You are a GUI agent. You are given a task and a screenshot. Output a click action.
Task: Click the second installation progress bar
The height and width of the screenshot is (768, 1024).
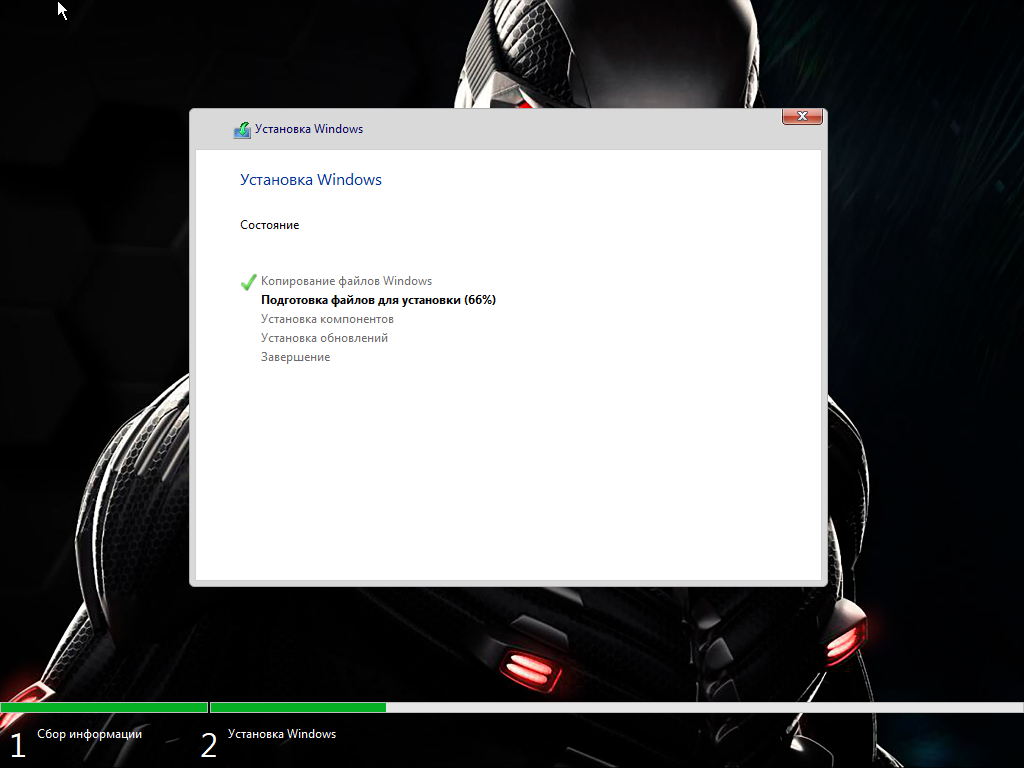click(616, 707)
